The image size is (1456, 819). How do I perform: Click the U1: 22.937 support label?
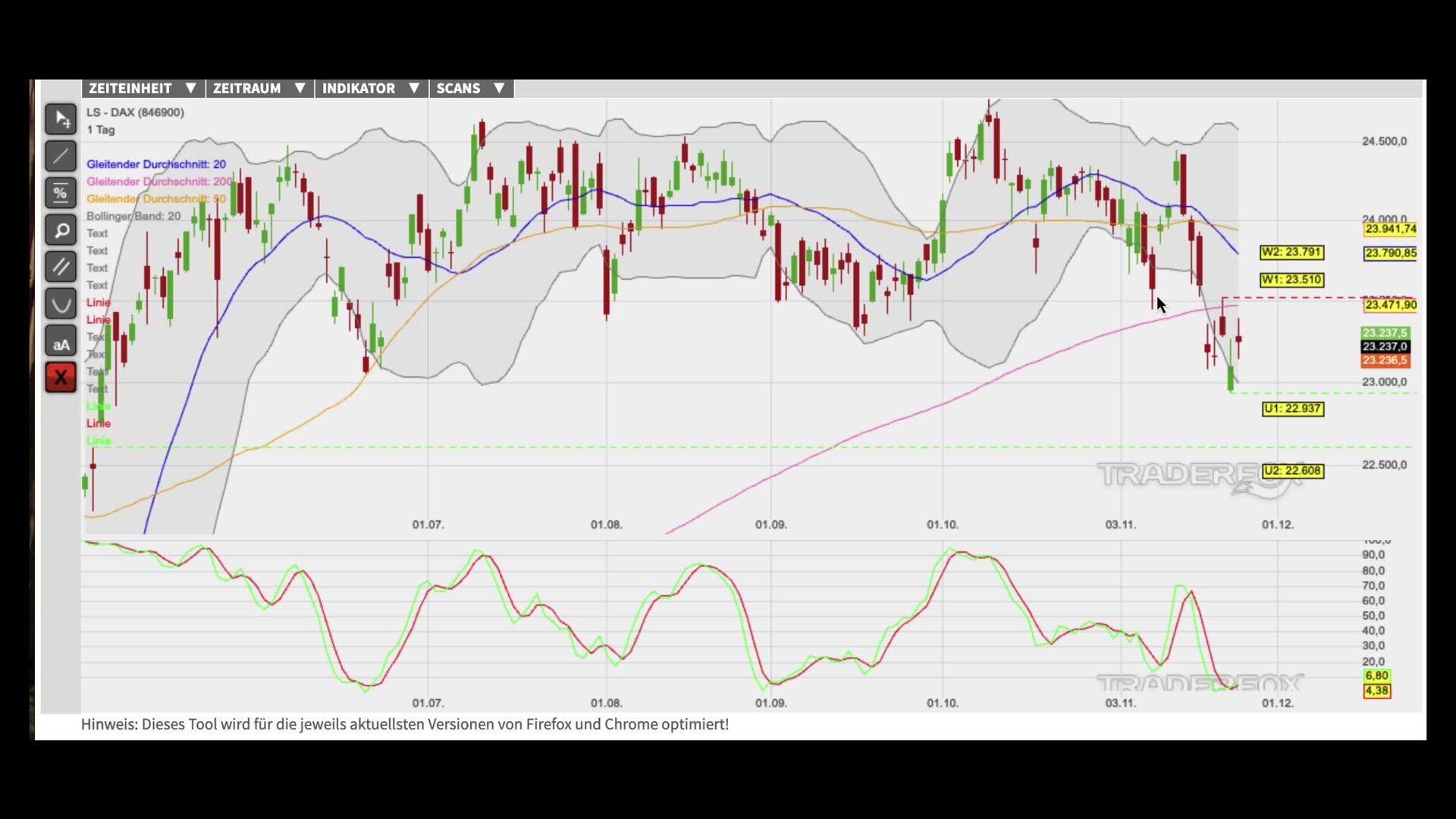pos(1292,409)
